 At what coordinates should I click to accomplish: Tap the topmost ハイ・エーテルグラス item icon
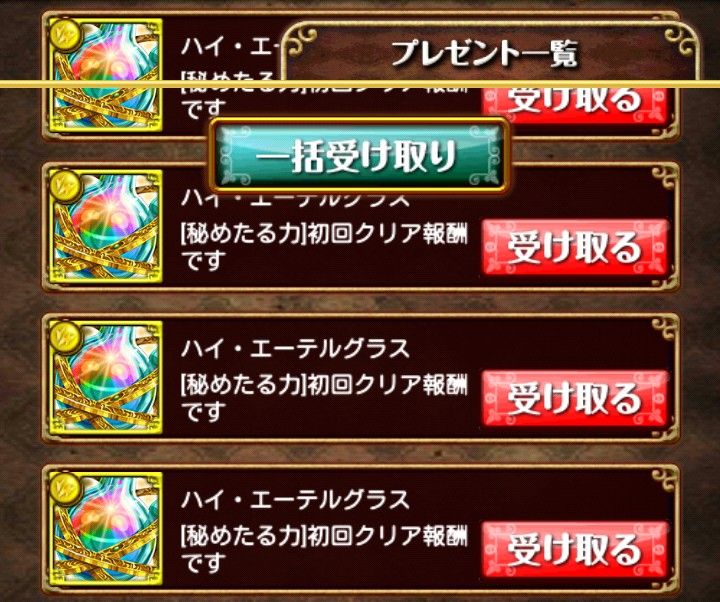(x=106, y=76)
